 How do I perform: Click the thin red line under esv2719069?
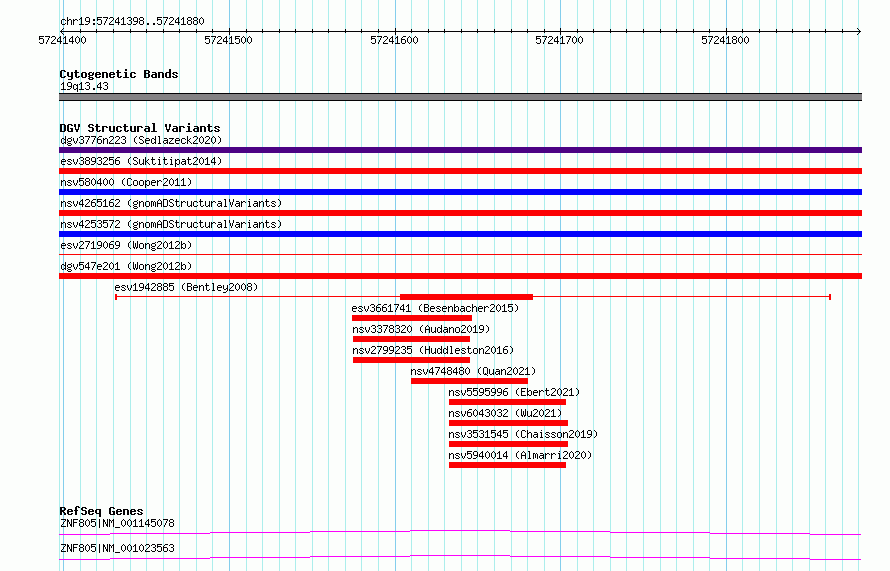[460, 254]
